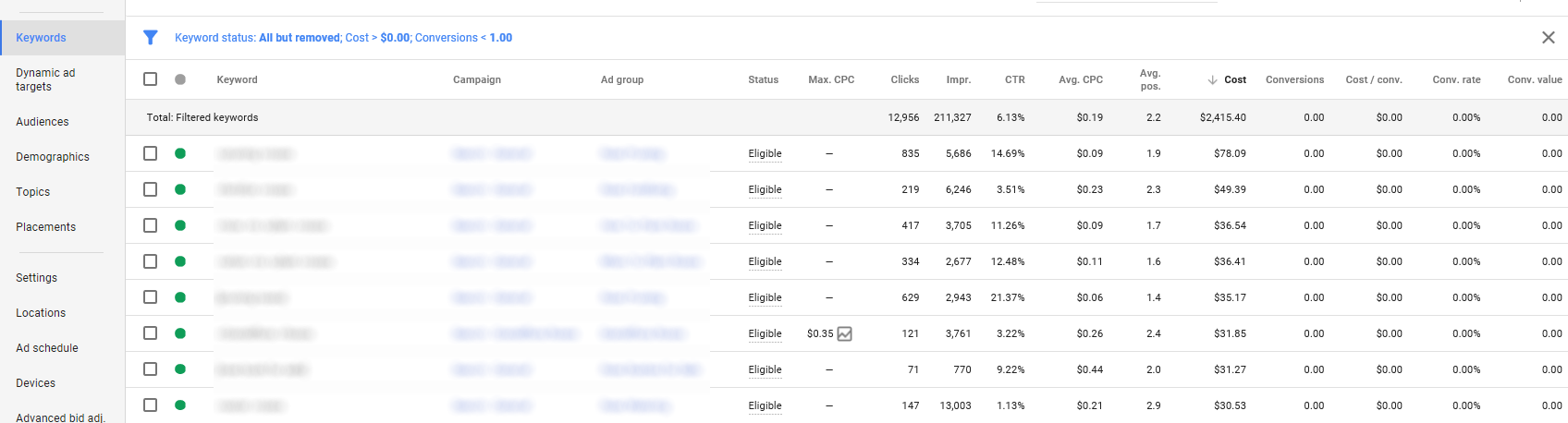The width and height of the screenshot is (1568, 423).
Task: Check the box for the $78.09 cost row
Action: [x=150, y=153]
